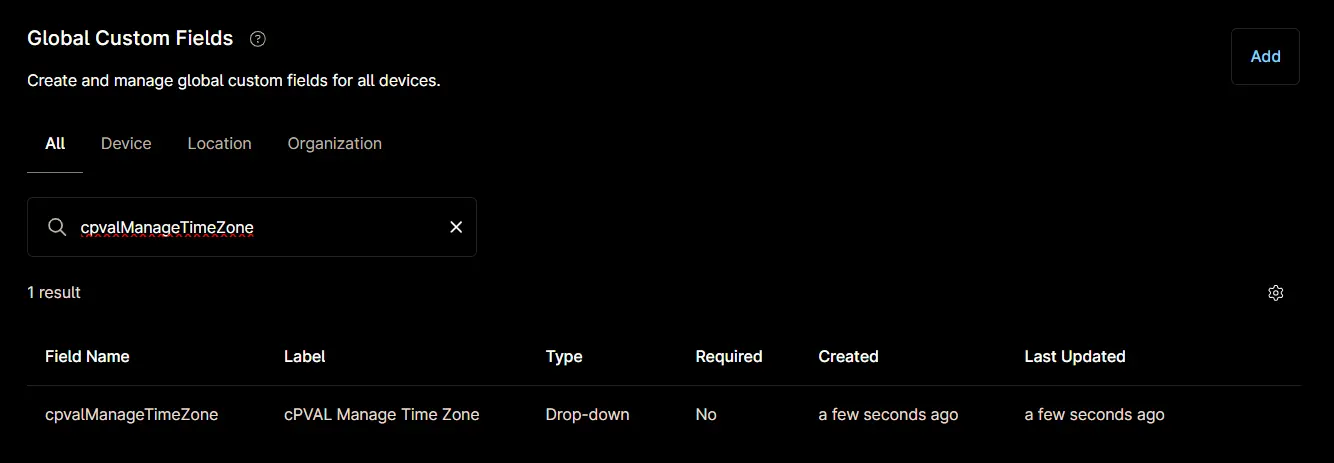
Task: Open the Location tab
Action: coord(219,143)
